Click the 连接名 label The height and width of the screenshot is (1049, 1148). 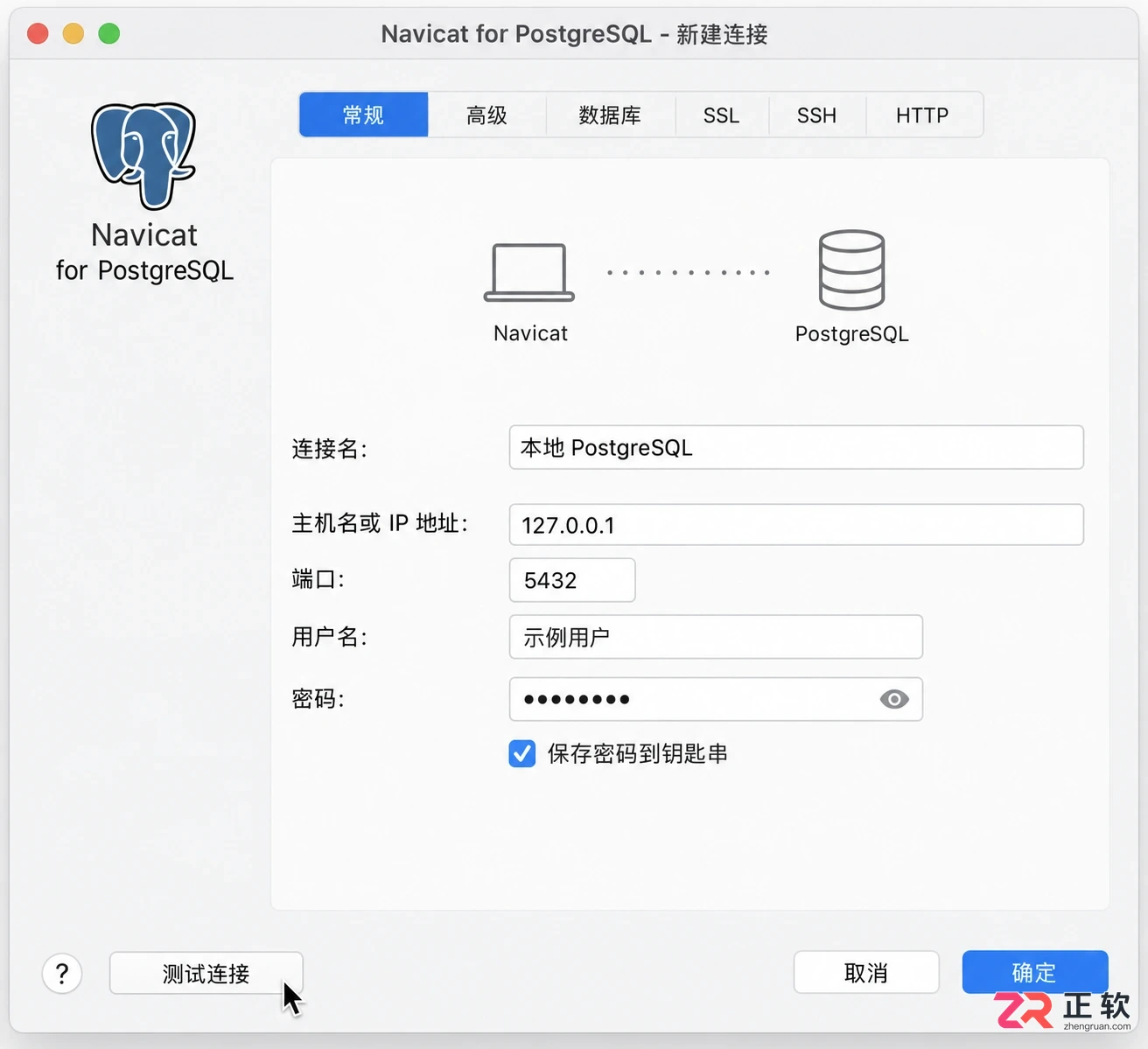coord(330,449)
